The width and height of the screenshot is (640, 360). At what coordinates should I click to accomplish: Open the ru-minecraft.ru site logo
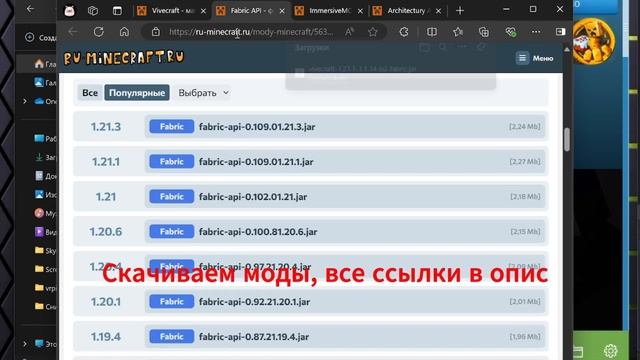(x=124, y=58)
